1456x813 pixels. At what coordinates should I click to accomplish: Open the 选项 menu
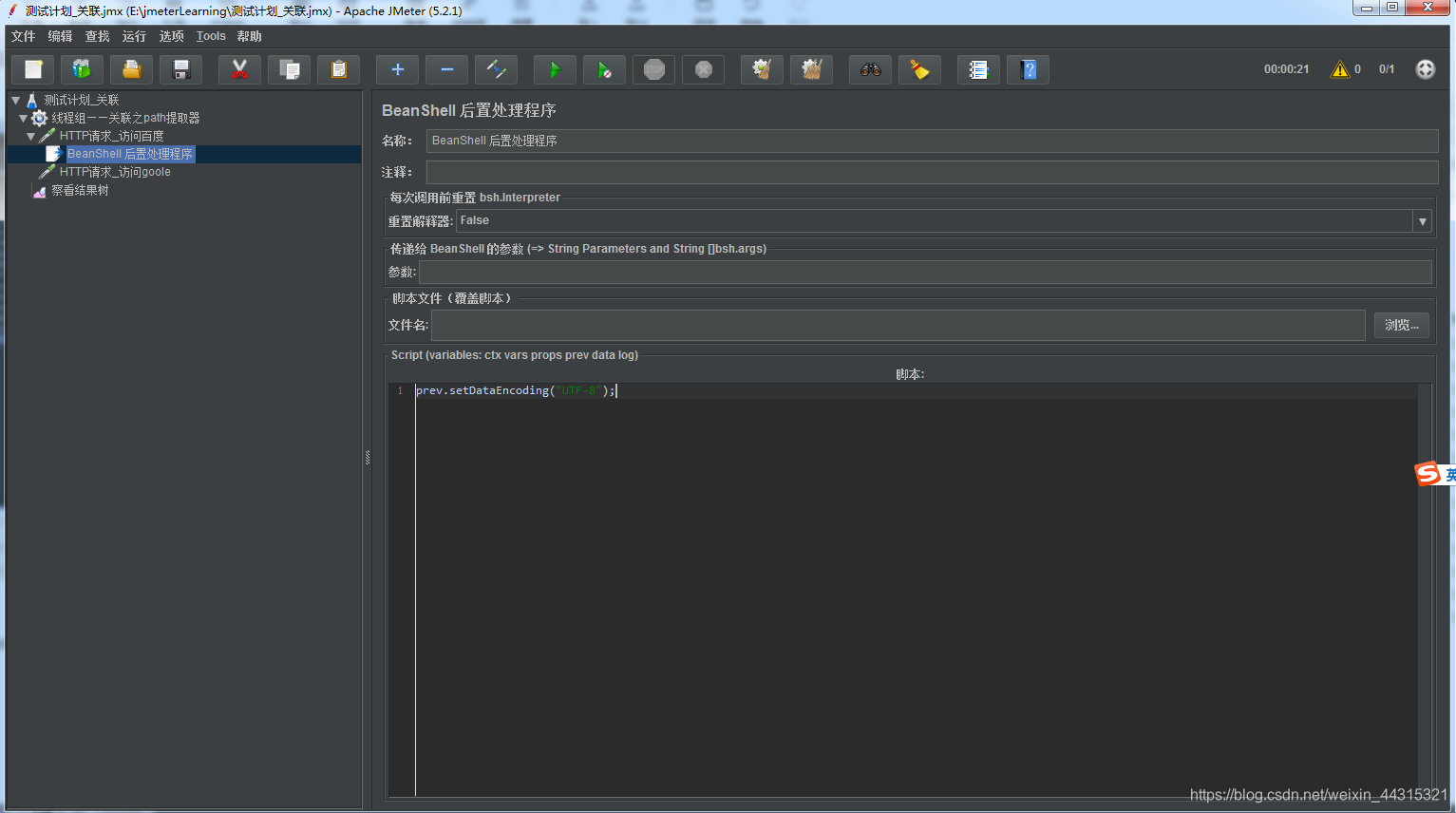(x=171, y=36)
